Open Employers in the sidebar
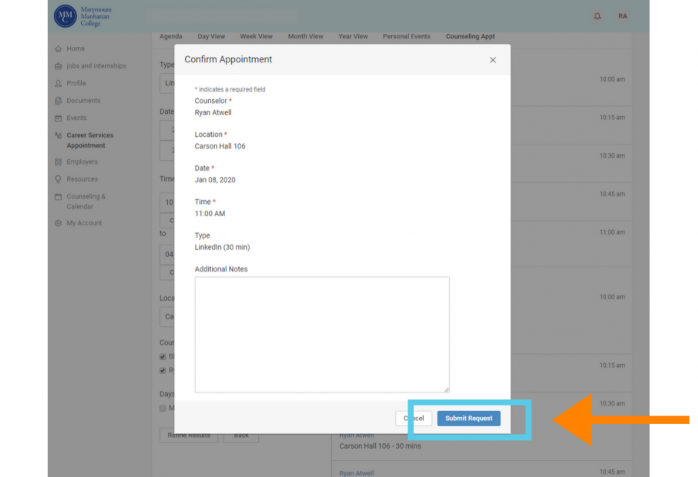The height and width of the screenshot is (477, 698). click(x=82, y=162)
